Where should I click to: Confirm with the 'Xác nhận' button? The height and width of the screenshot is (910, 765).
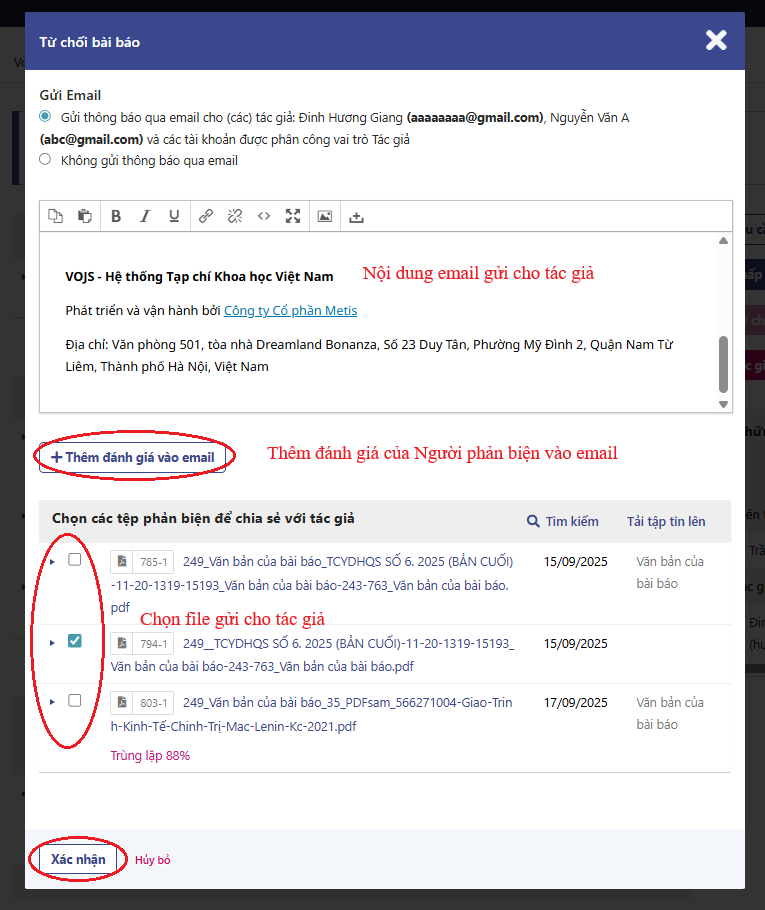point(78,859)
